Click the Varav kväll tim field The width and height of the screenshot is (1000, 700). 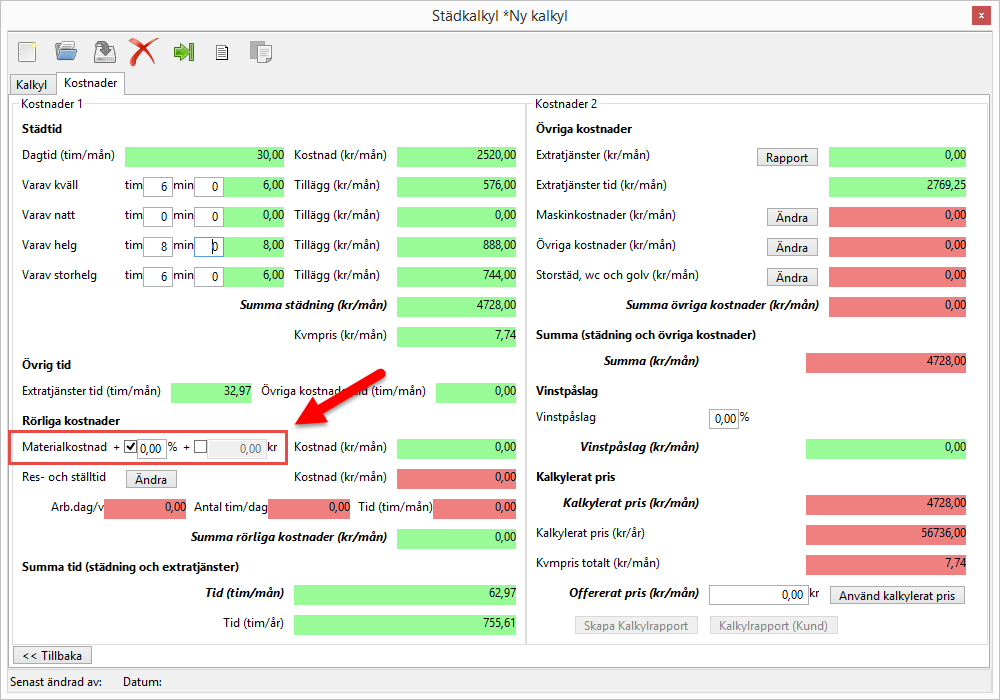pos(157,186)
